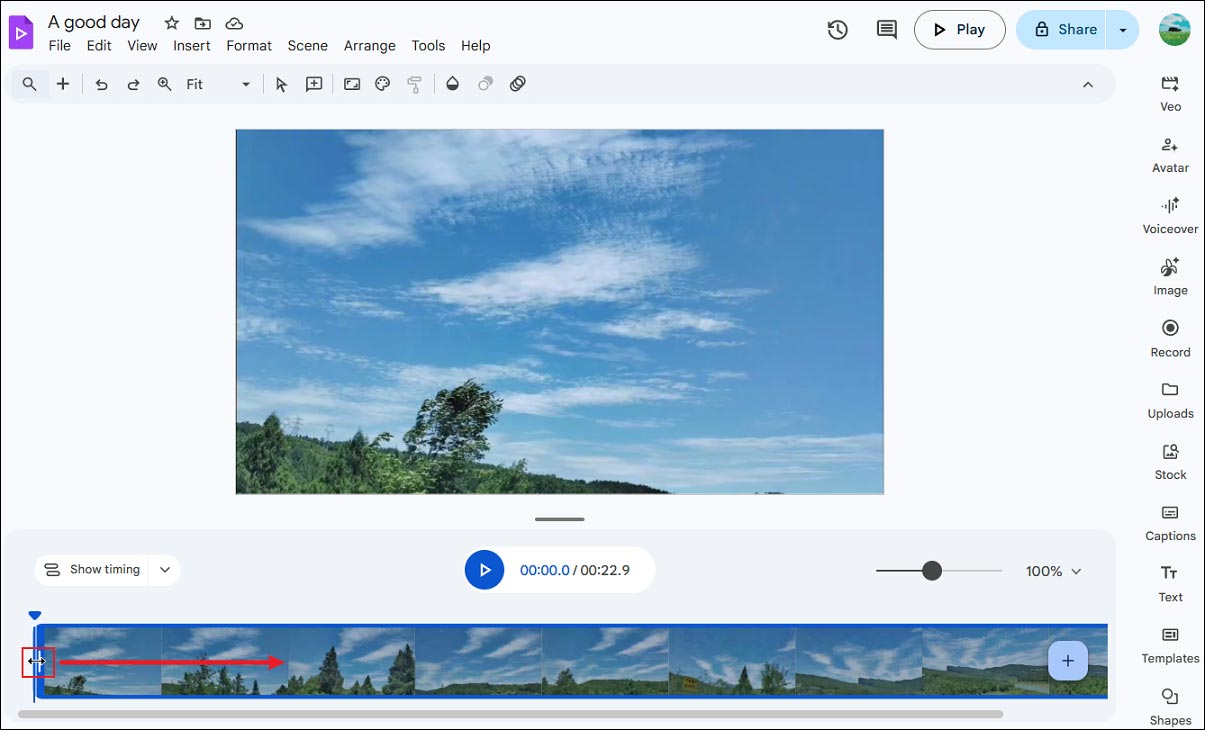Viewport: 1205px width, 730px height.
Task: Open the 100% timeline zoom dropdown
Action: pyautogui.click(x=1052, y=570)
